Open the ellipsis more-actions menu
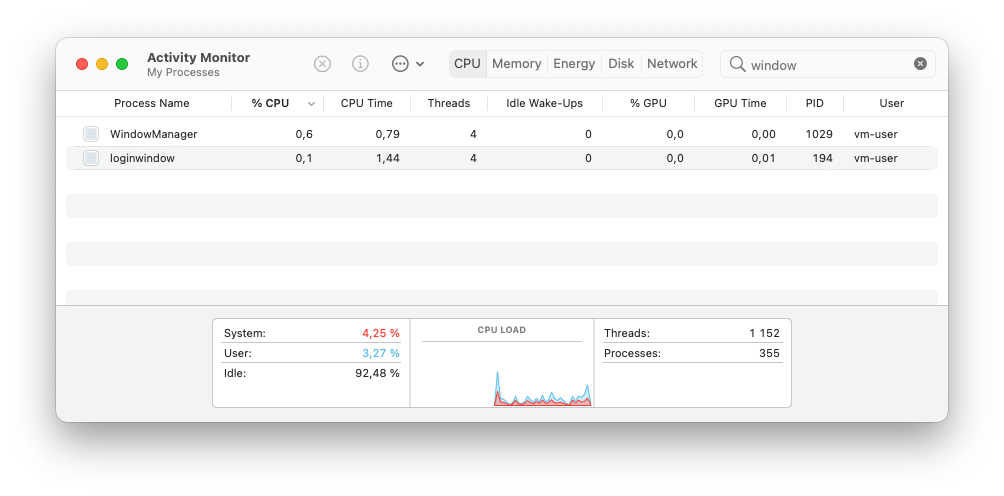Screen dimensions: 1004x496 (x=408, y=64)
